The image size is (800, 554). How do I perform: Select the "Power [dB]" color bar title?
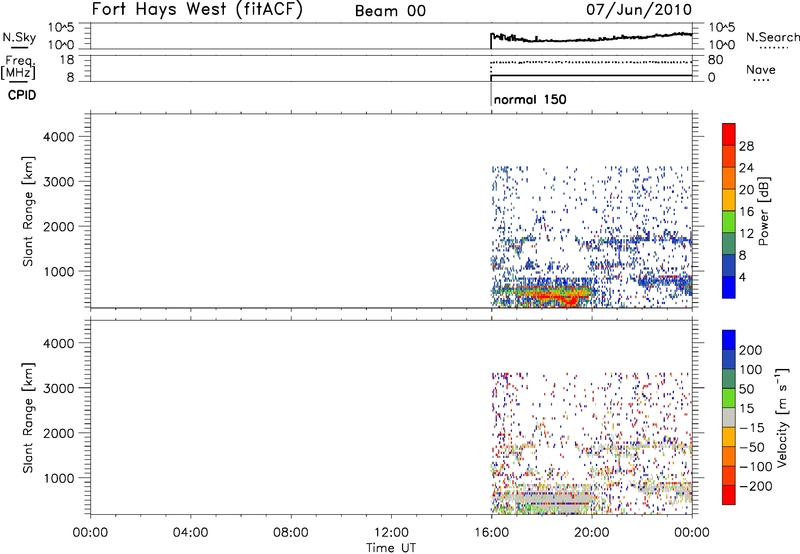tap(764, 211)
